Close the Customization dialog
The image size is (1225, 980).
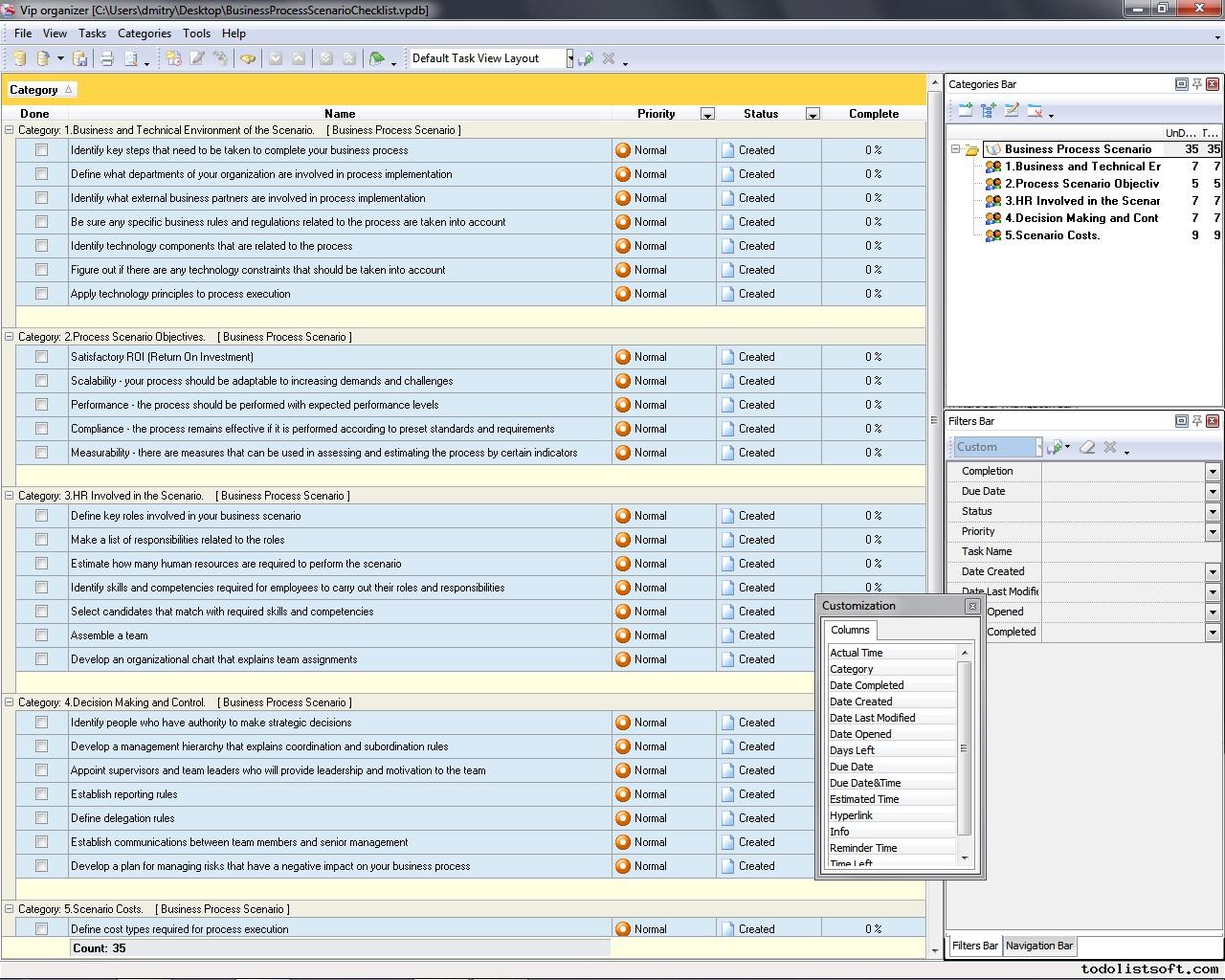tap(972, 606)
